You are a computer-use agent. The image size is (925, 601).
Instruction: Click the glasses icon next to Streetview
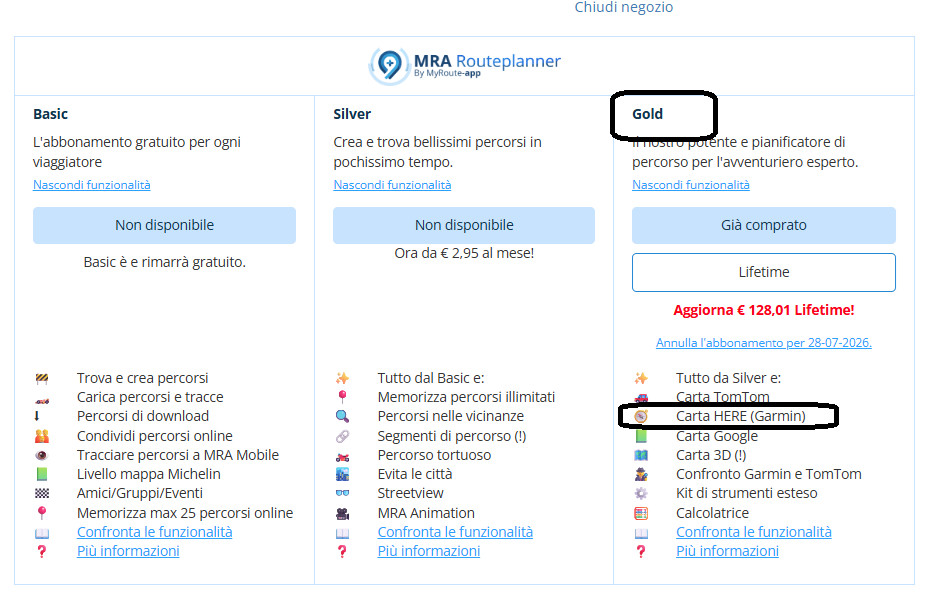point(342,493)
